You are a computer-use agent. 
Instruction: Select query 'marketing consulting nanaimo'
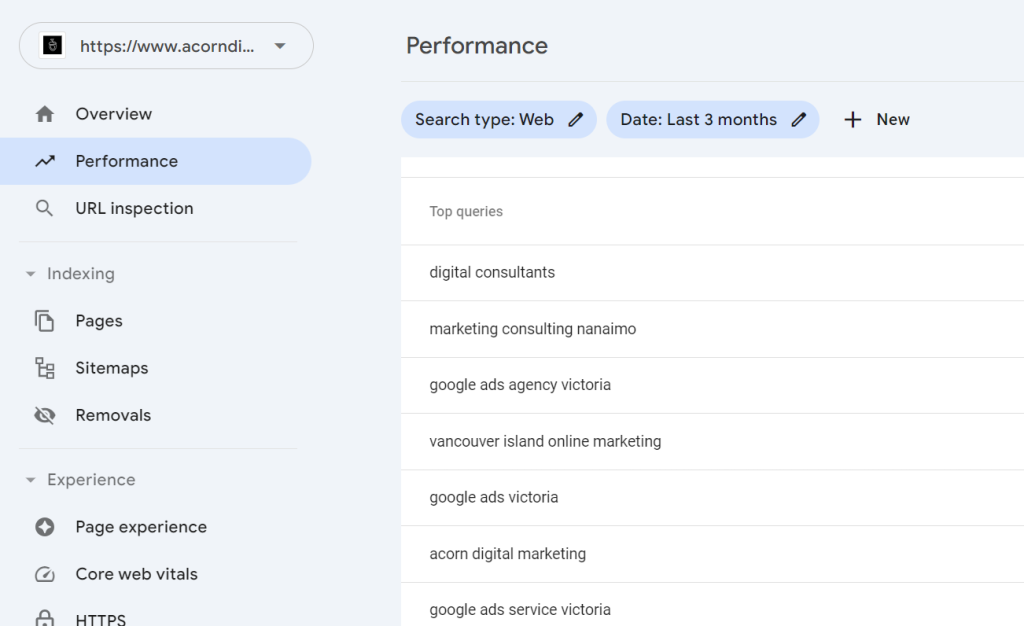point(532,328)
